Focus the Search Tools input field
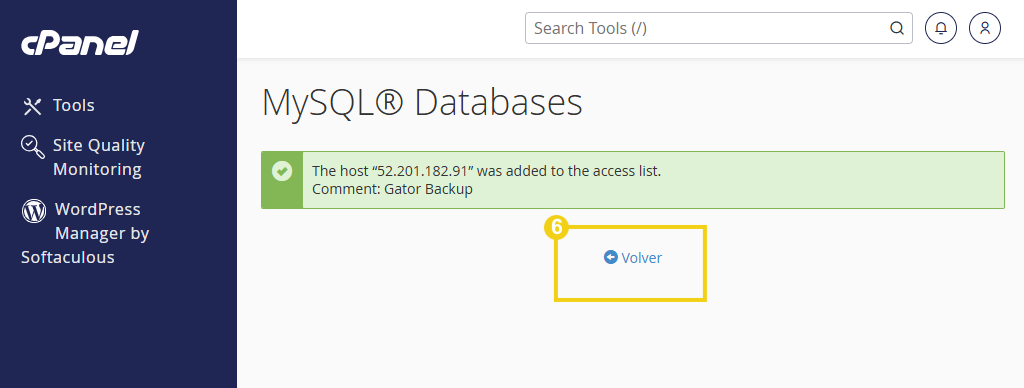The height and width of the screenshot is (388, 1024). coord(718,28)
